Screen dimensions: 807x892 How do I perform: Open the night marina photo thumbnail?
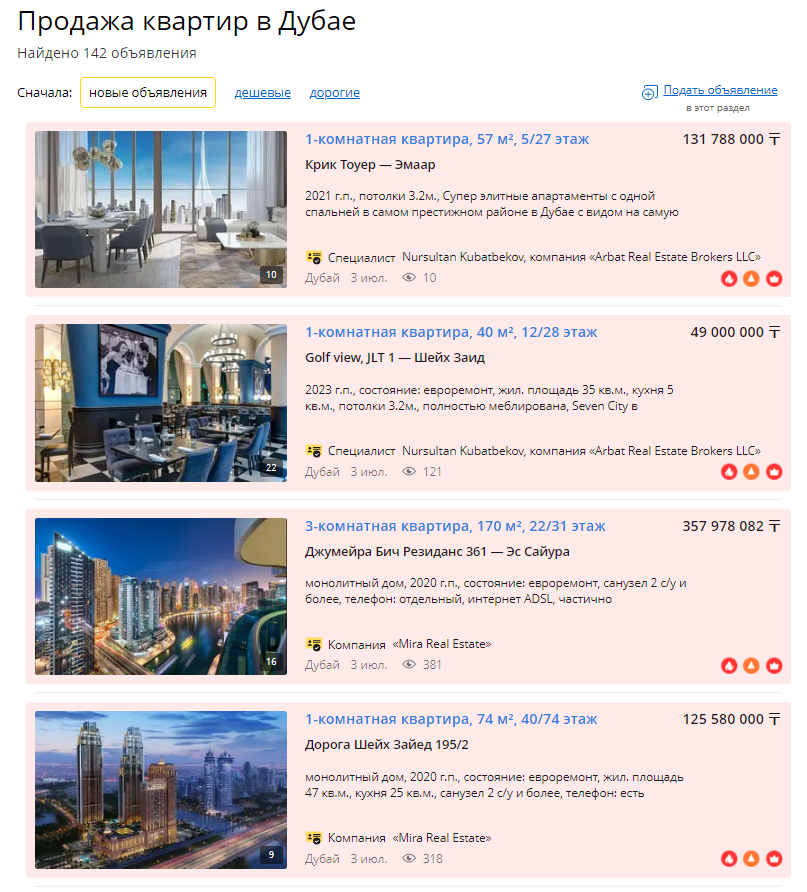click(161, 596)
